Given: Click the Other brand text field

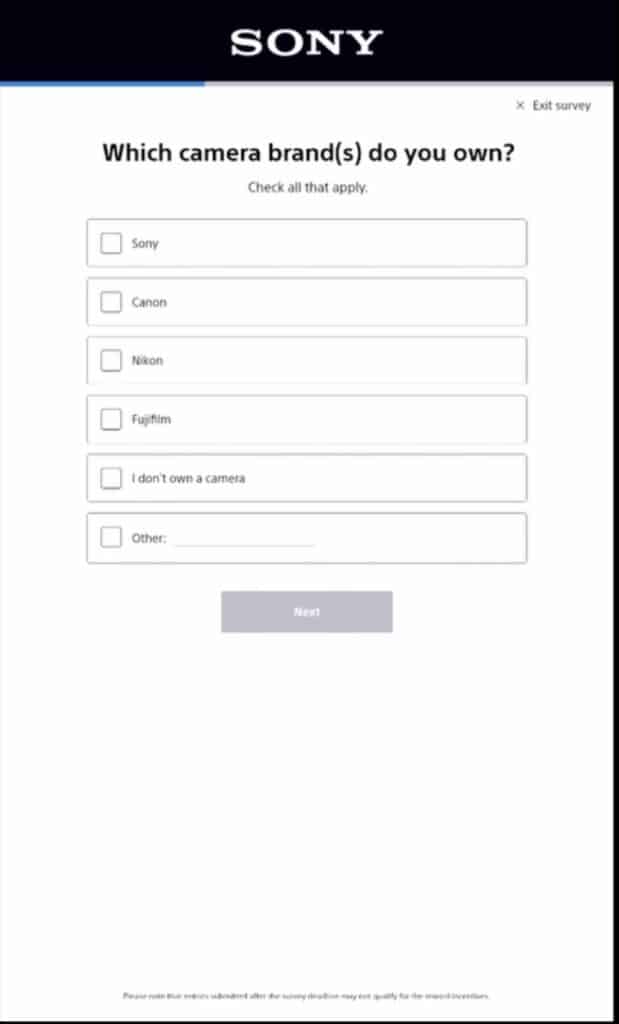Looking at the screenshot, I should 245,538.
